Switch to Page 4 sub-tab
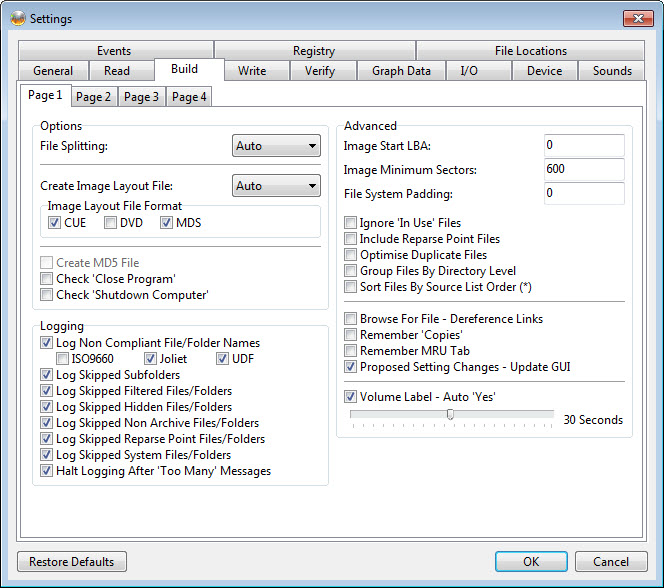Screen dimensions: 664x588 coord(189,97)
